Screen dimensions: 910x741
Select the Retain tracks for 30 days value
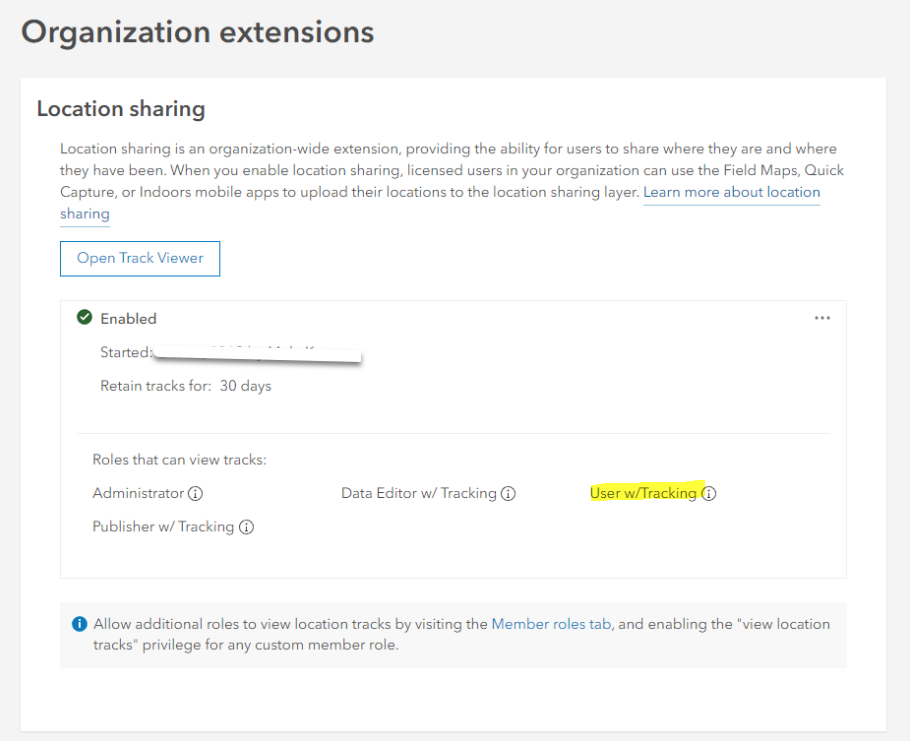pos(246,385)
